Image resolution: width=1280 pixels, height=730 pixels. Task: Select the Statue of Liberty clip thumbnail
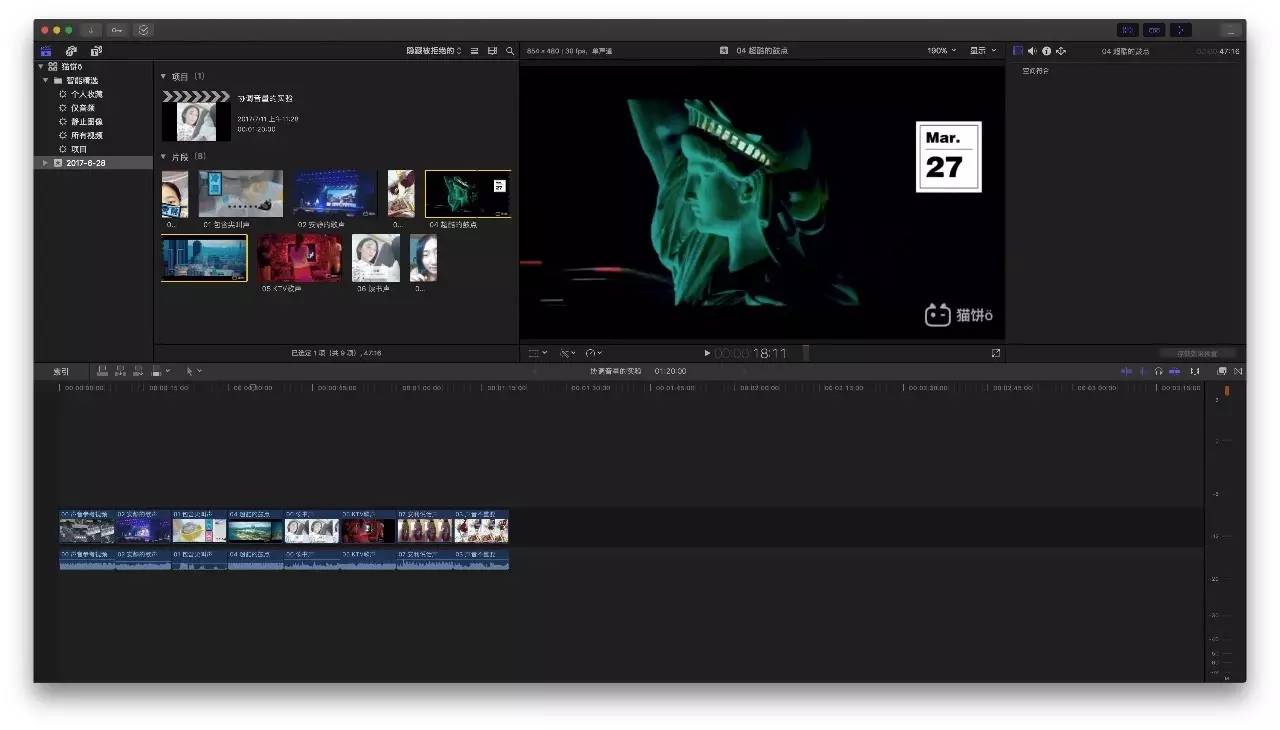coord(468,194)
